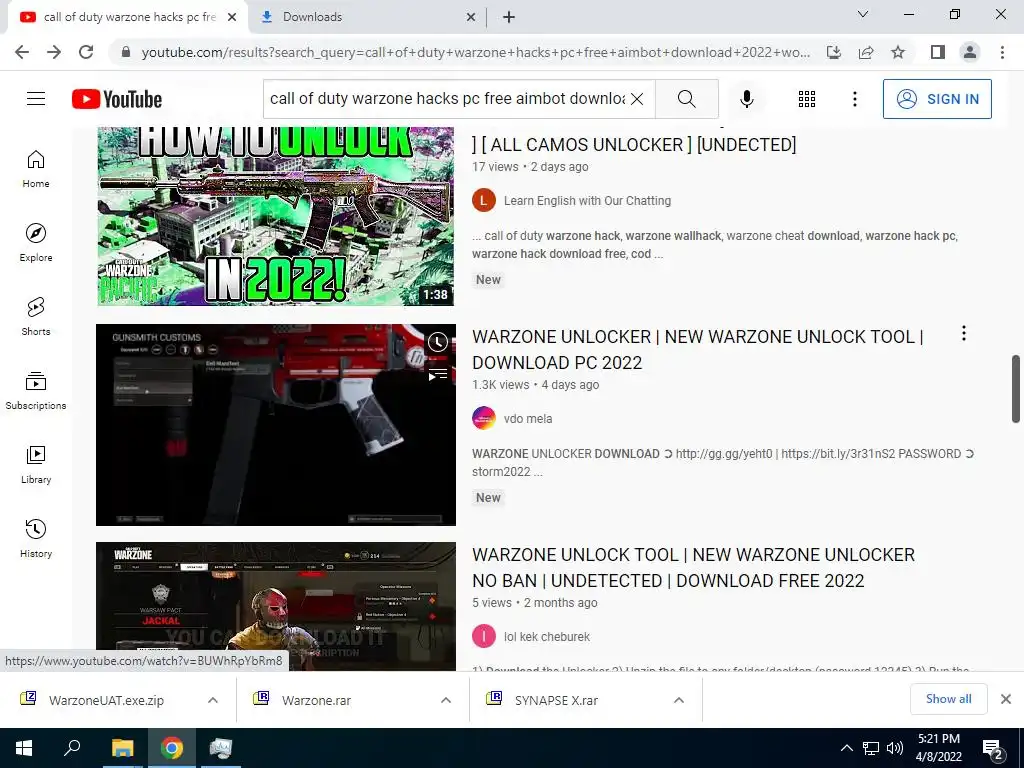
Task: Open vdo mela channel name
Action: (x=528, y=419)
